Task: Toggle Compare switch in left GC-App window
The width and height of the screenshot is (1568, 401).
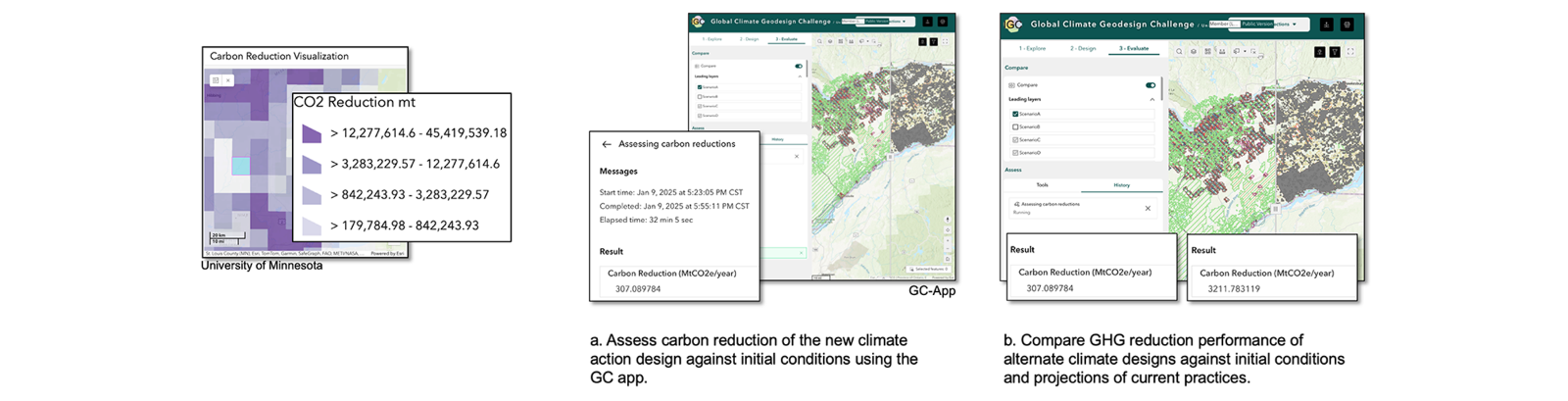Action: 799,66
